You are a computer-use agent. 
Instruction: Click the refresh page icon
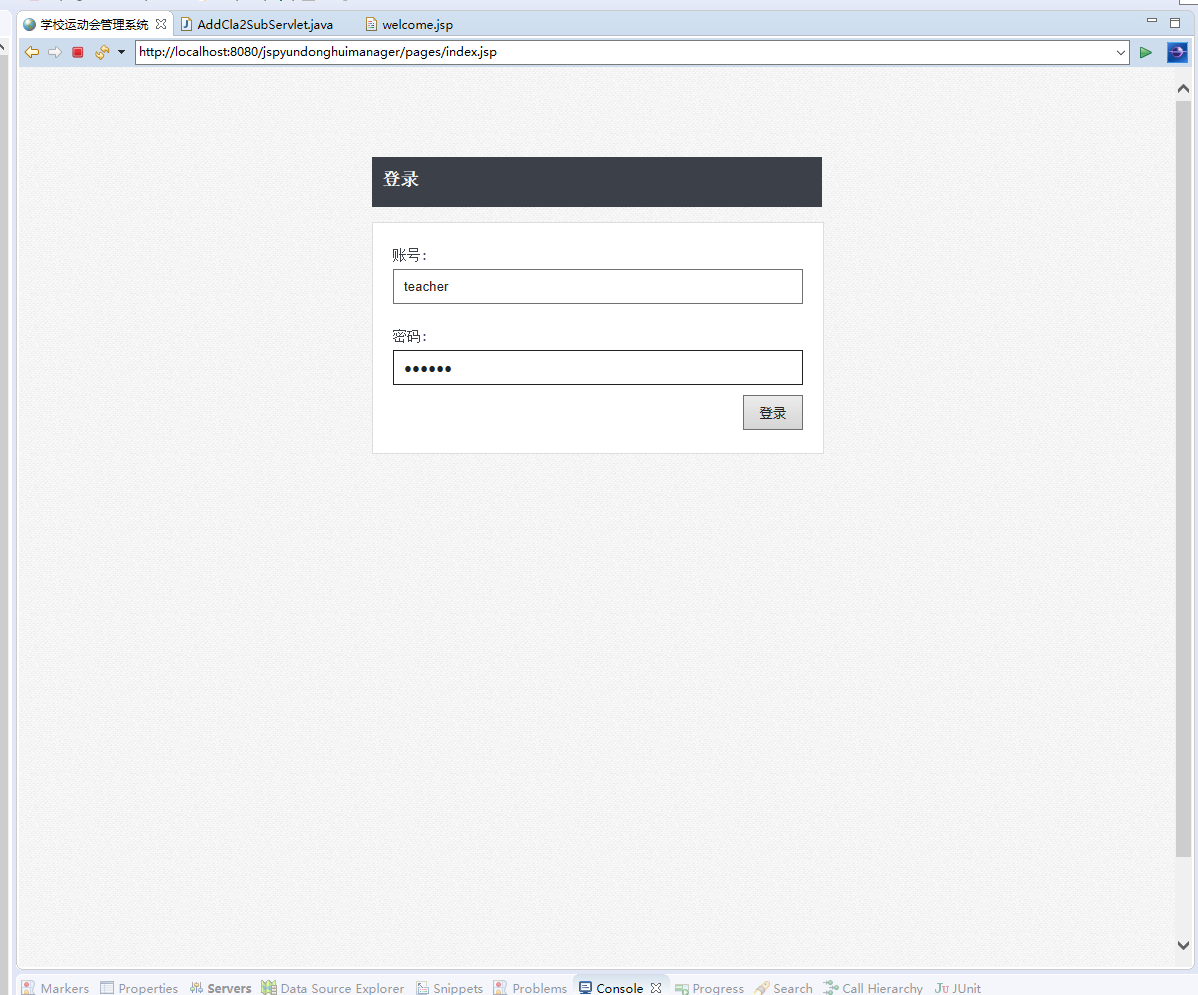pos(101,52)
